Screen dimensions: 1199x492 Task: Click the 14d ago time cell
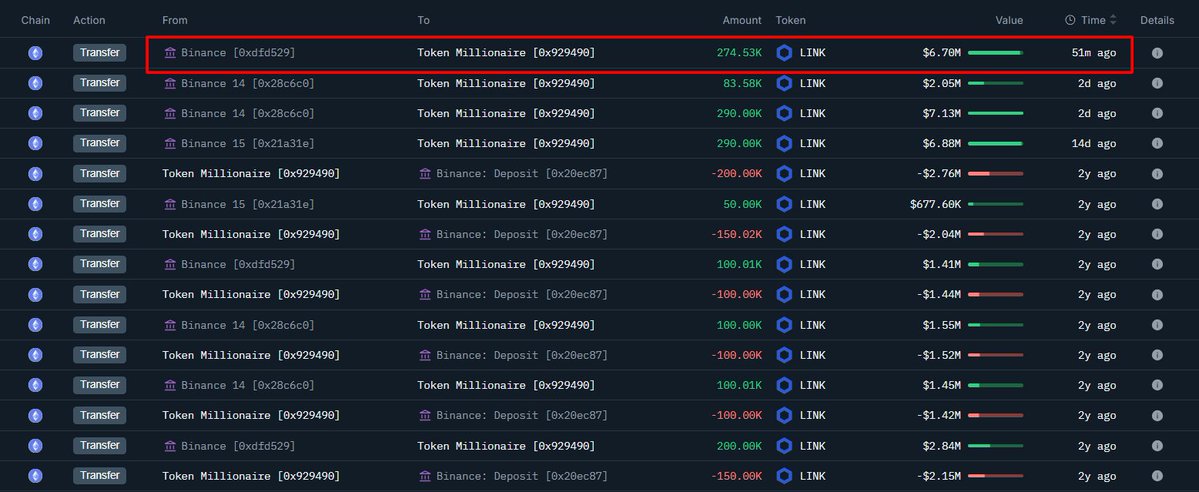pos(1093,143)
